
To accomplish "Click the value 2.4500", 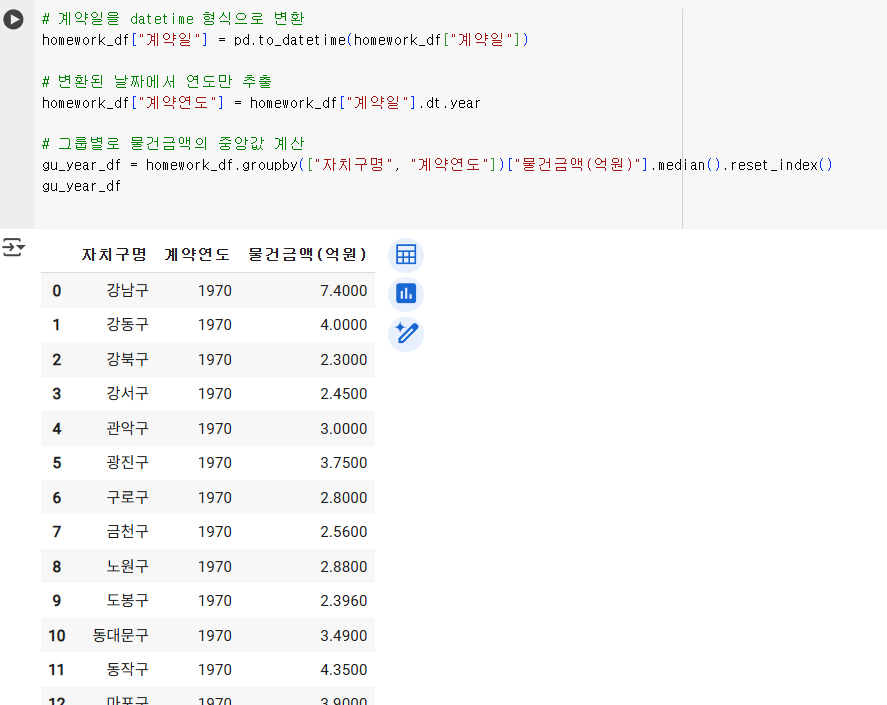I will (x=343, y=394).
